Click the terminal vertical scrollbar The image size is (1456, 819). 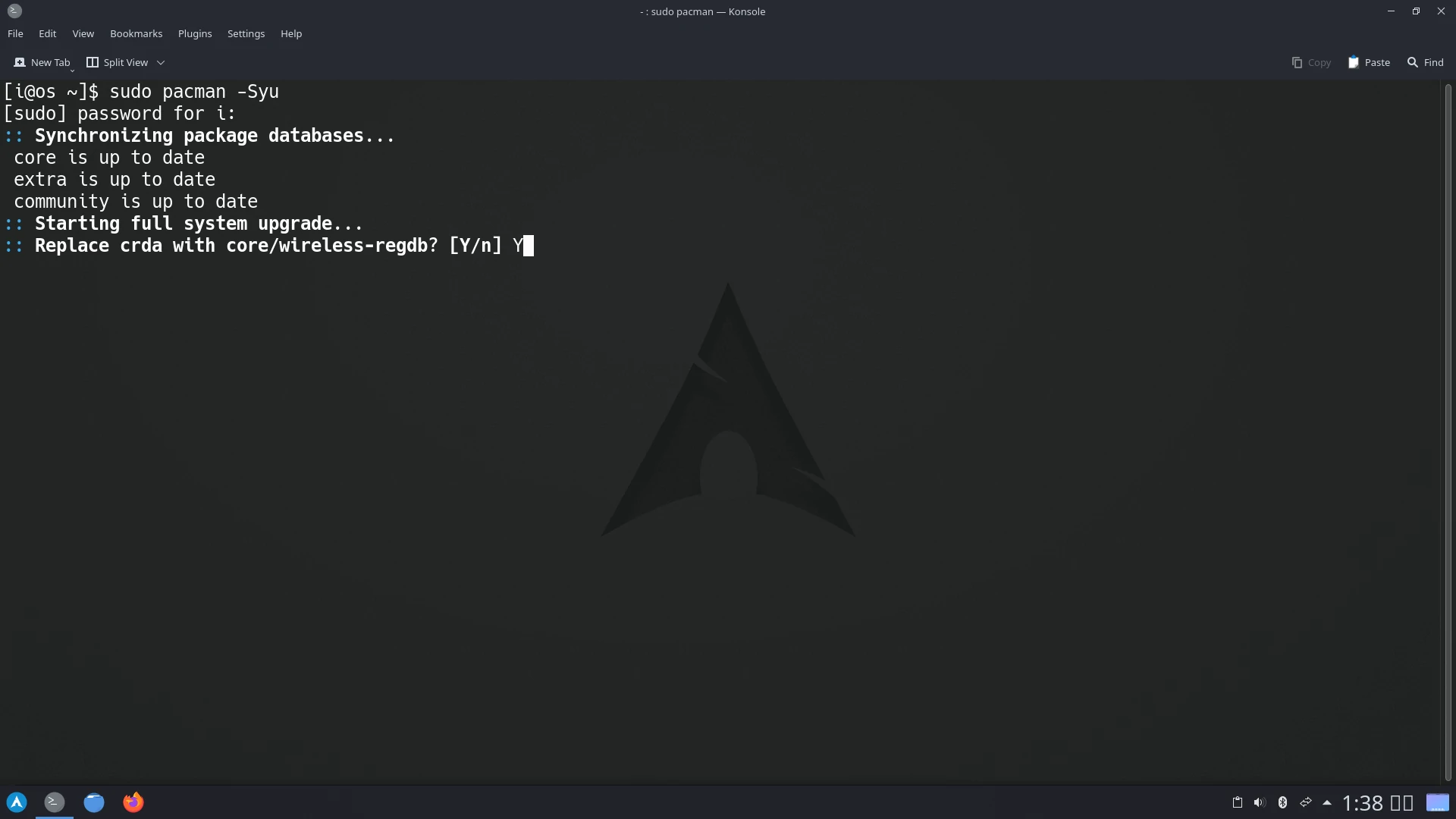(x=1448, y=432)
